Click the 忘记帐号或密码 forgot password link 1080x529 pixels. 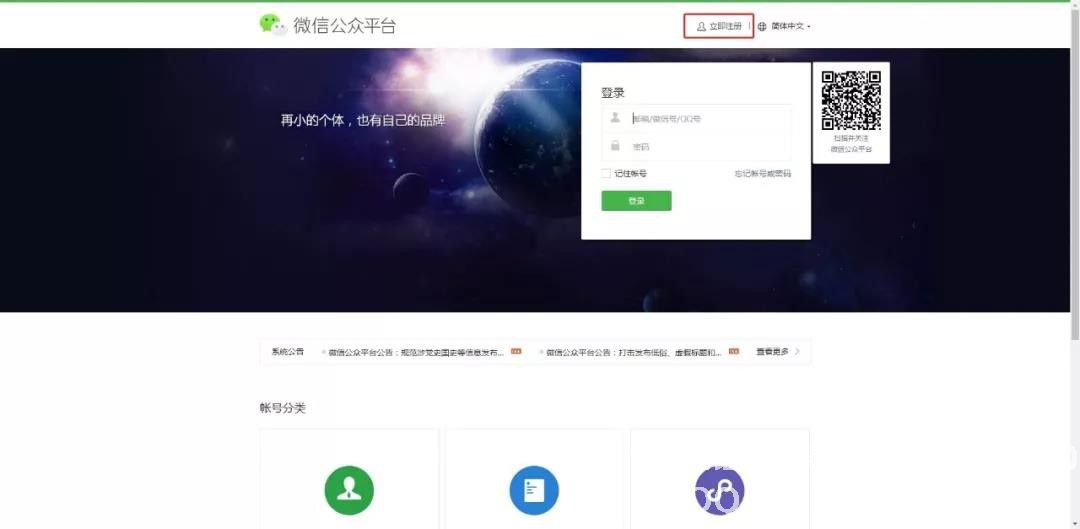(762, 174)
